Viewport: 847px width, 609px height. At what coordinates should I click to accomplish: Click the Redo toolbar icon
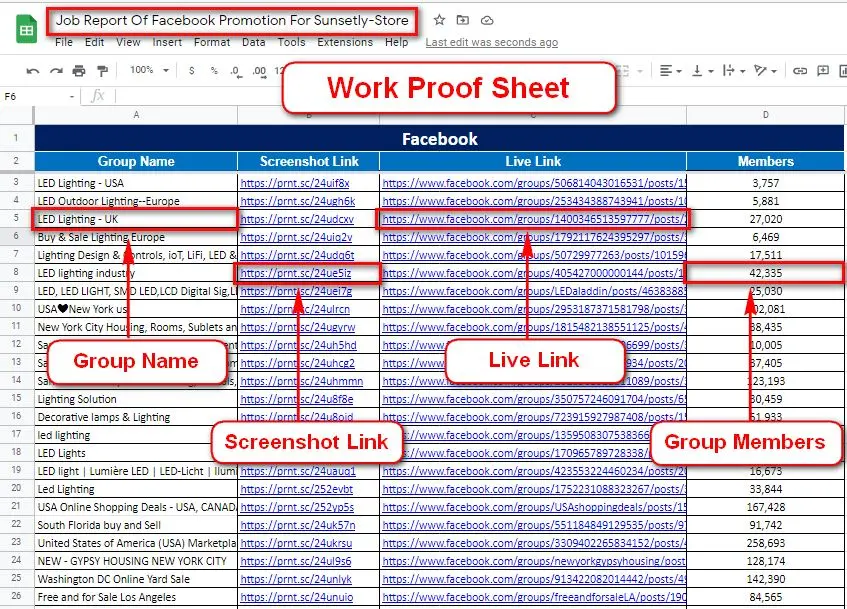click(56, 71)
